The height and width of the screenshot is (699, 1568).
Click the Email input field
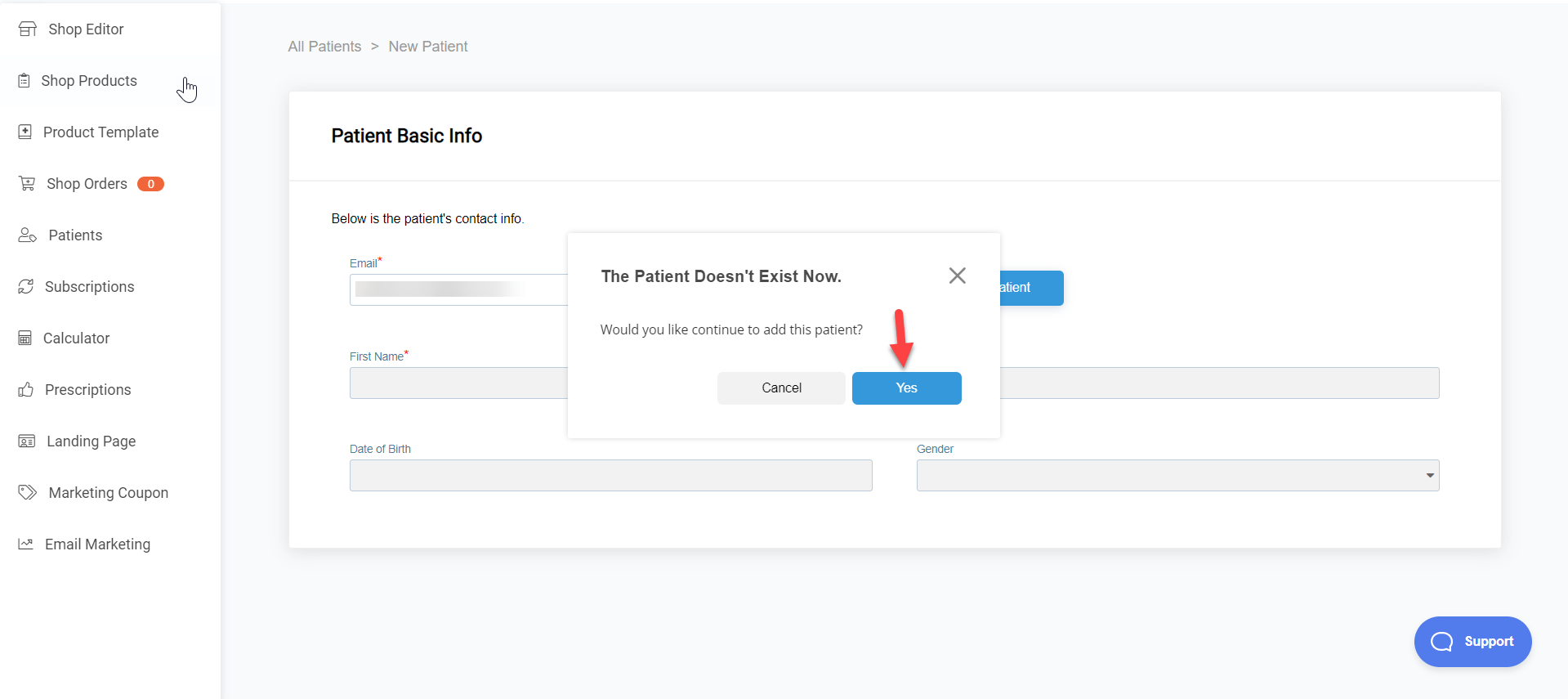459,289
